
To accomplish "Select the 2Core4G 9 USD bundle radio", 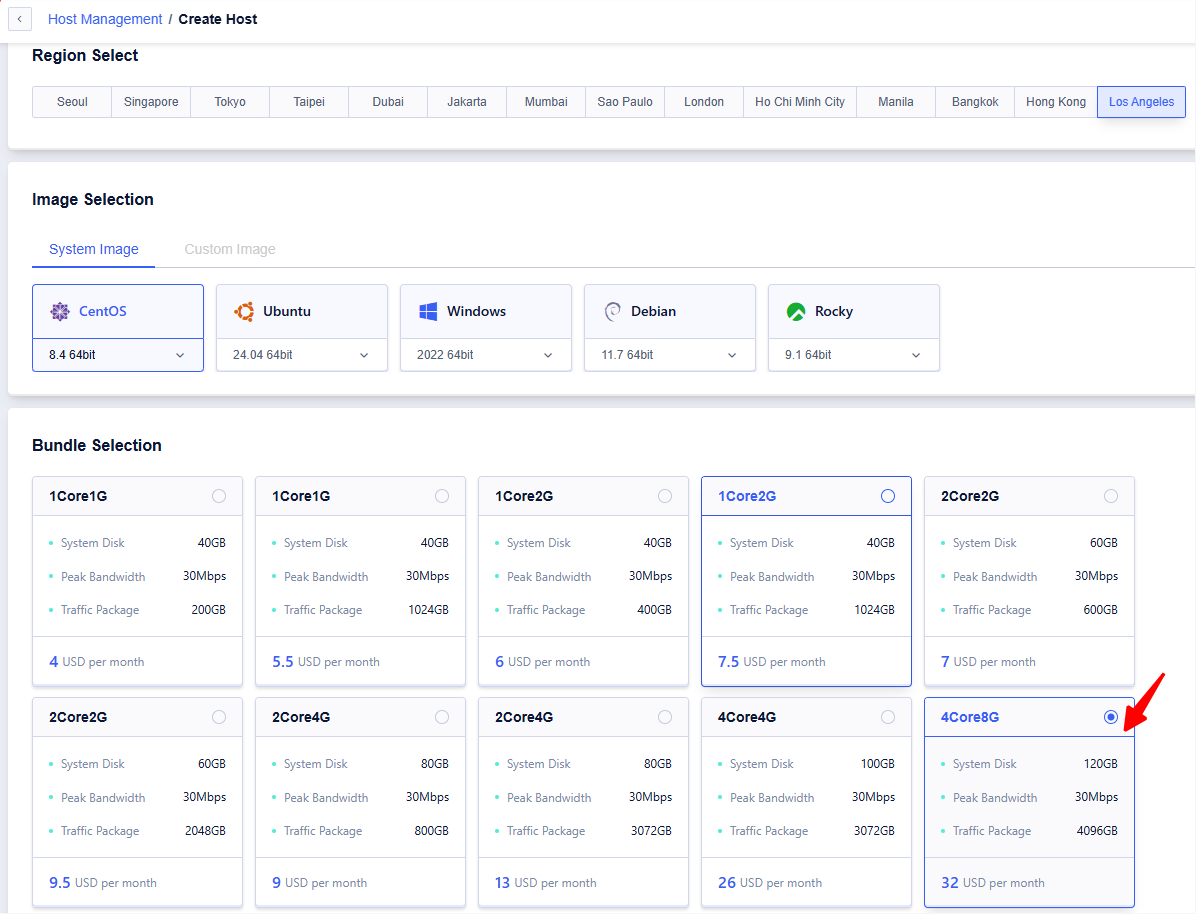I will pyautogui.click(x=442, y=717).
